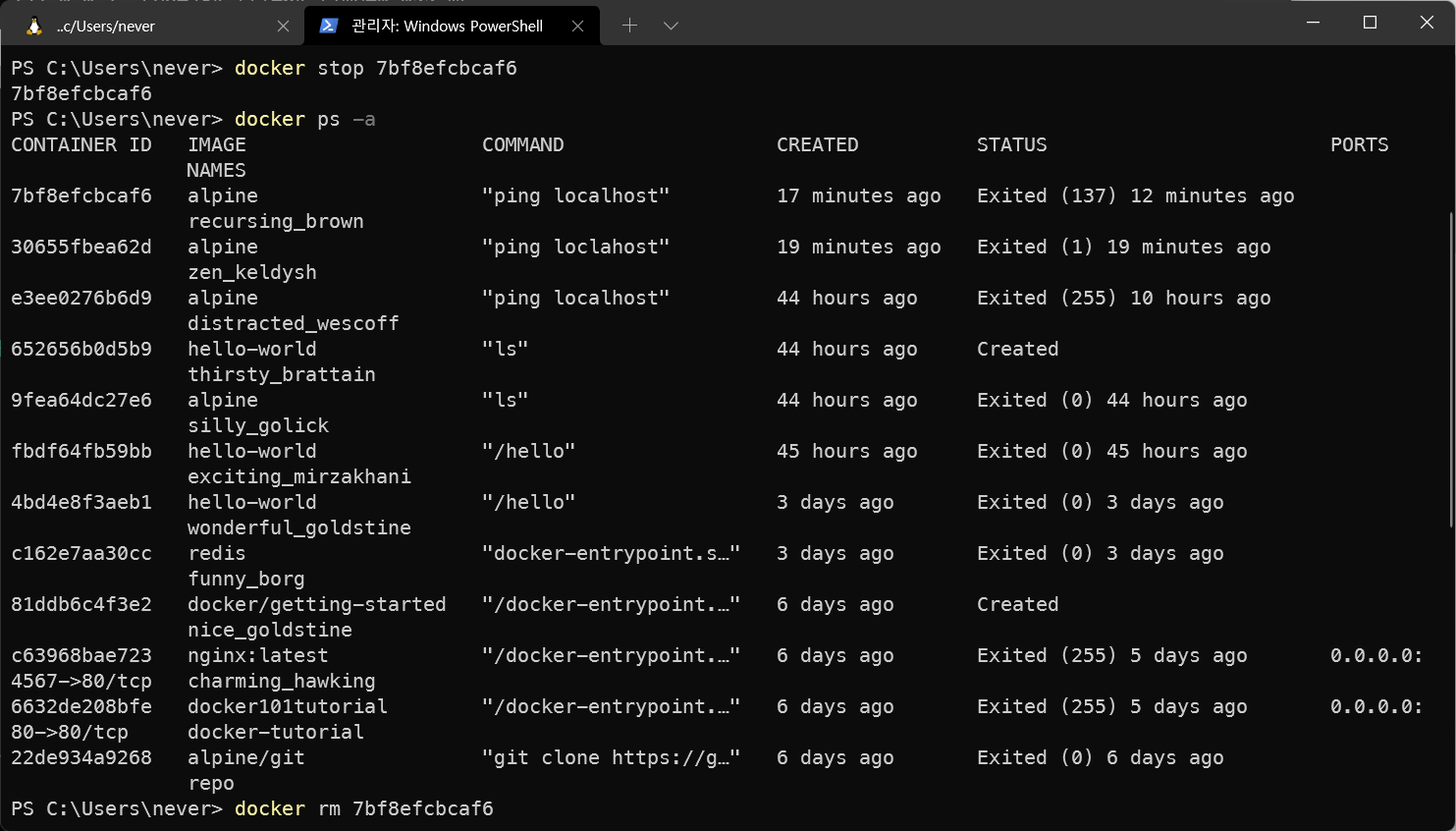Viewport: 1456px width, 831px height.
Task: Click the docker rm 7bf8efcbcaf6 command line
Action: pos(364,808)
